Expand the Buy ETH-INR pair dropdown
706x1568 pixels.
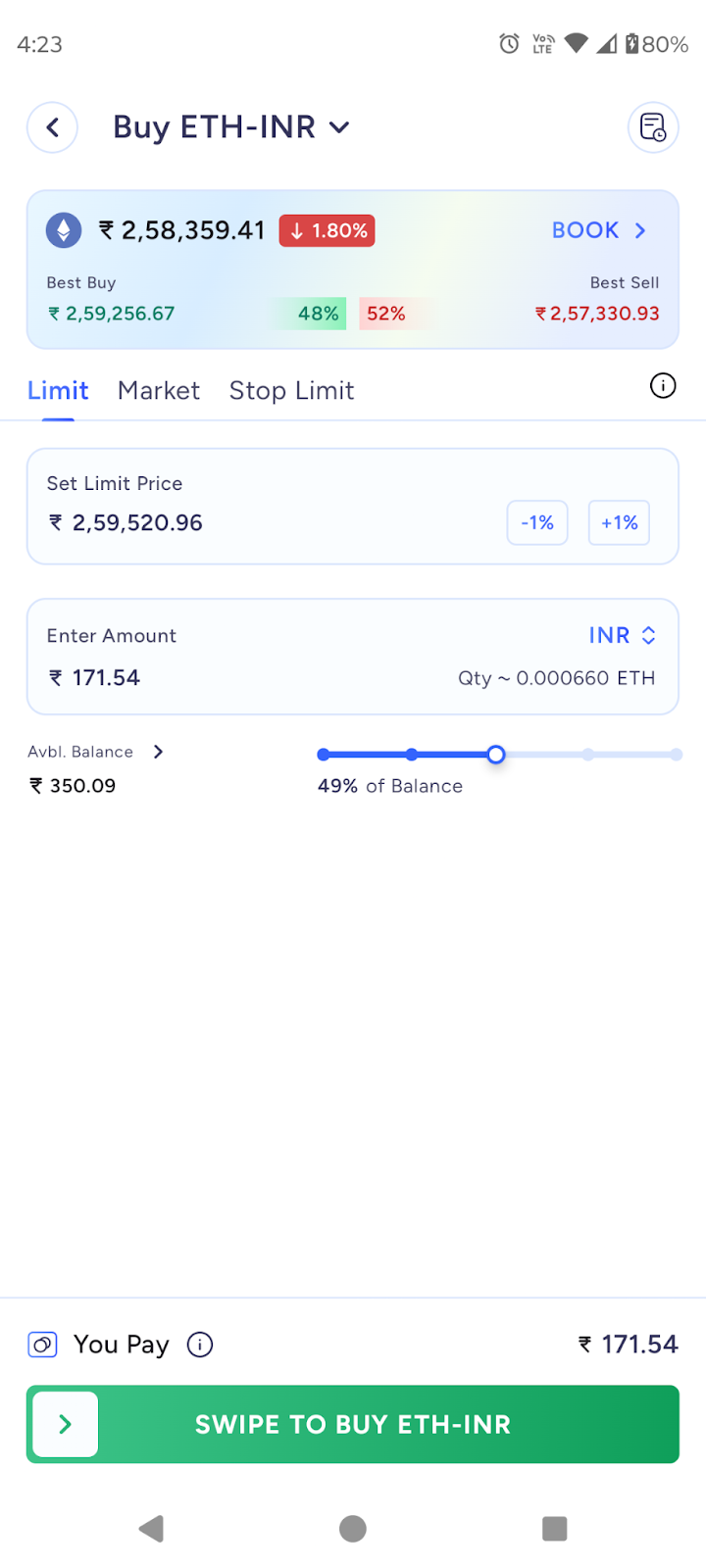339,127
